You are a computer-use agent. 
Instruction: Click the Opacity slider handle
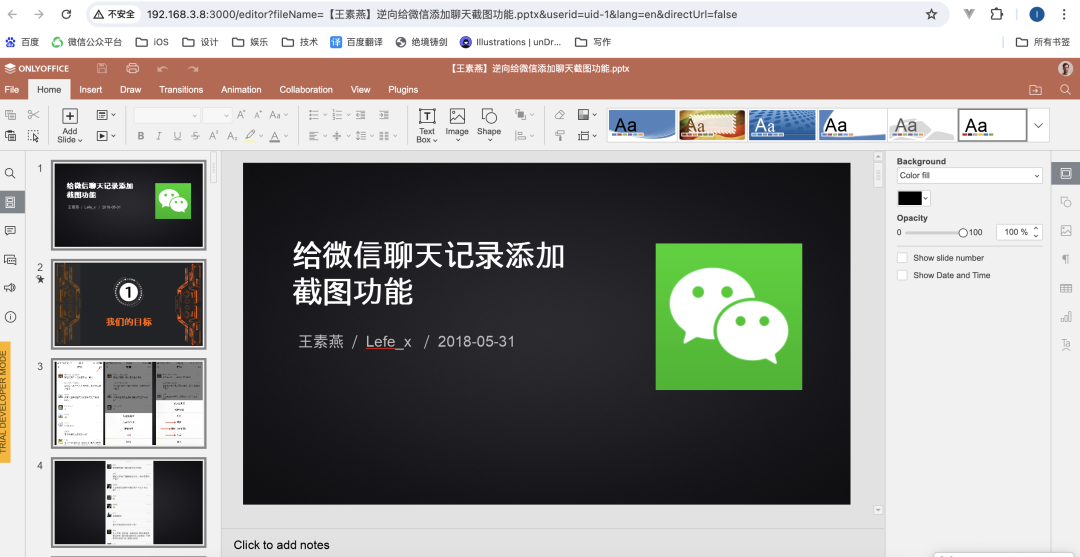963,233
